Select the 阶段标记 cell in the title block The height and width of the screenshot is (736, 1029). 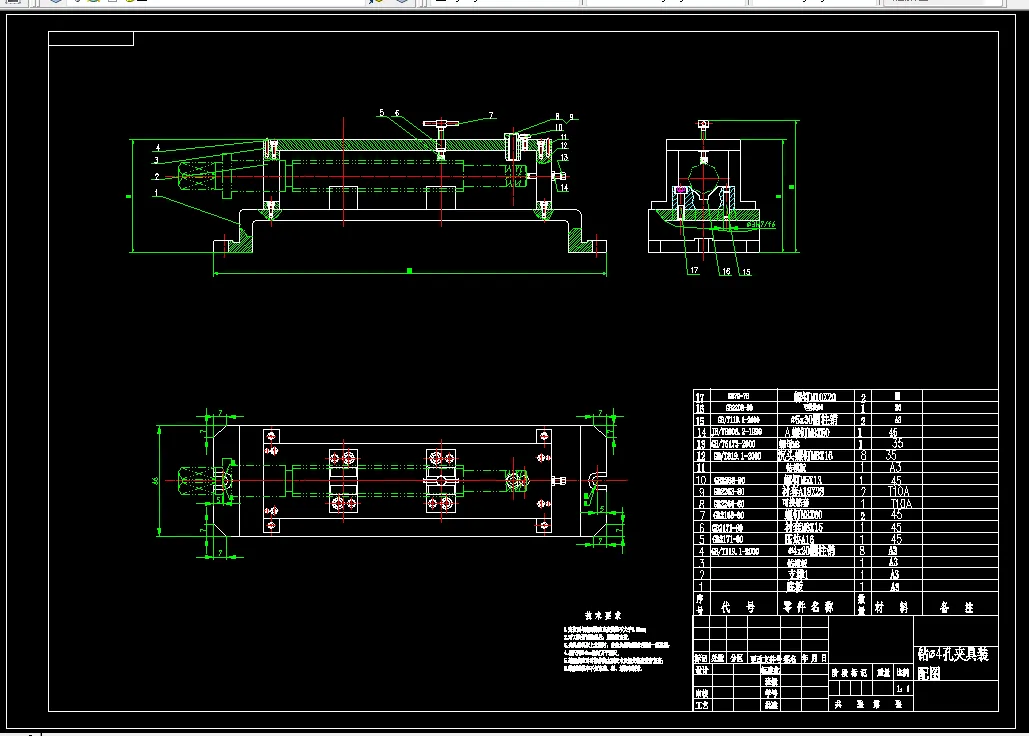[850, 672]
